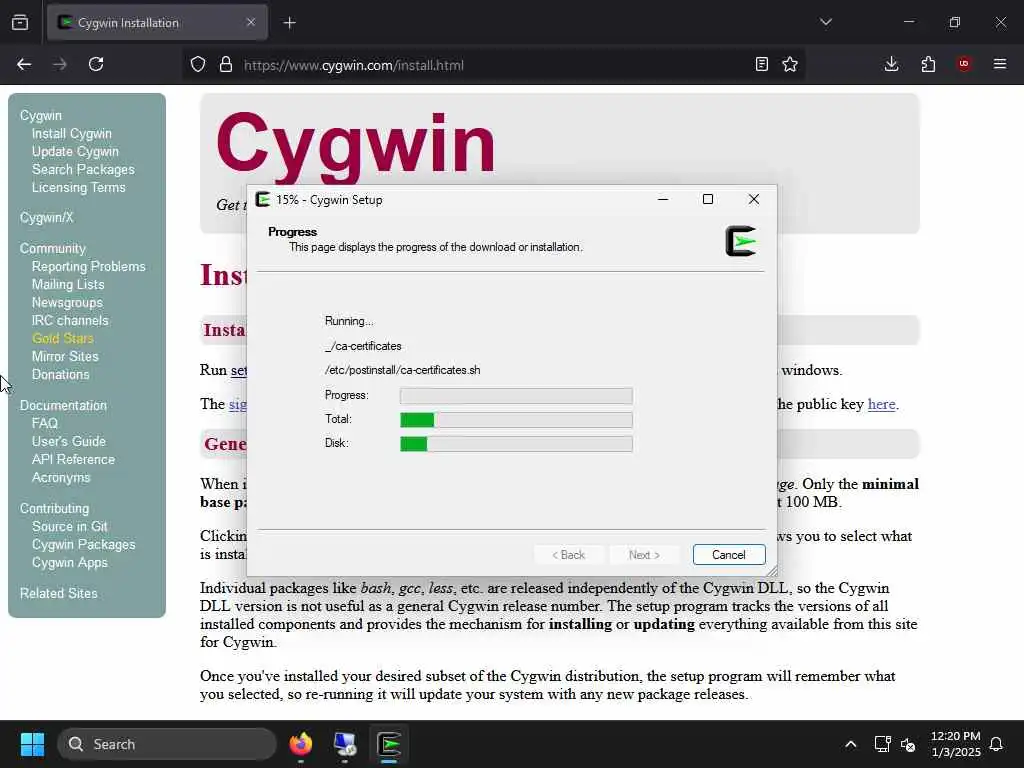Open Cygwin Packages sidebar link

click(x=84, y=545)
